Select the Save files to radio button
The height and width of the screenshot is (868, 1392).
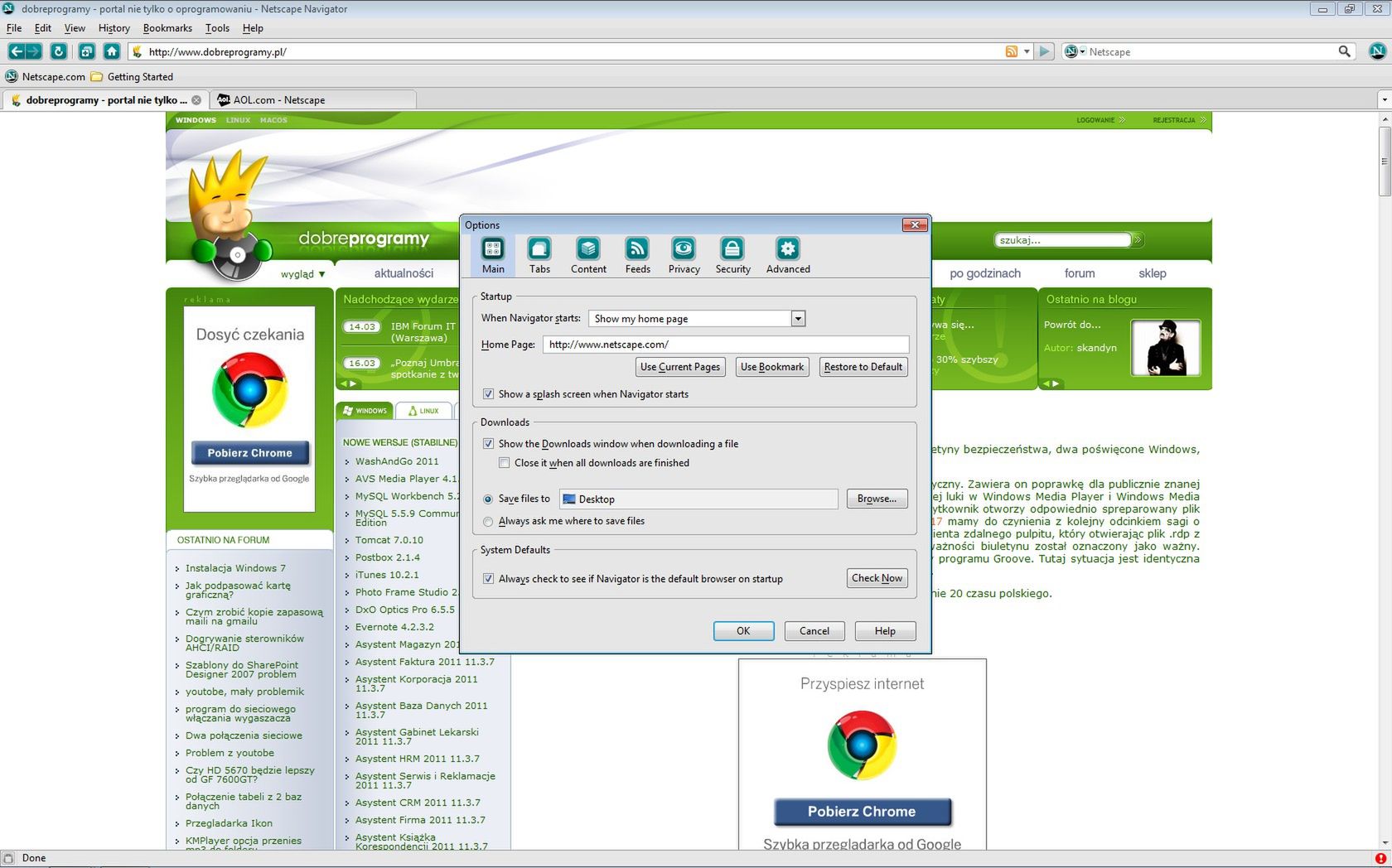click(488, 499)
